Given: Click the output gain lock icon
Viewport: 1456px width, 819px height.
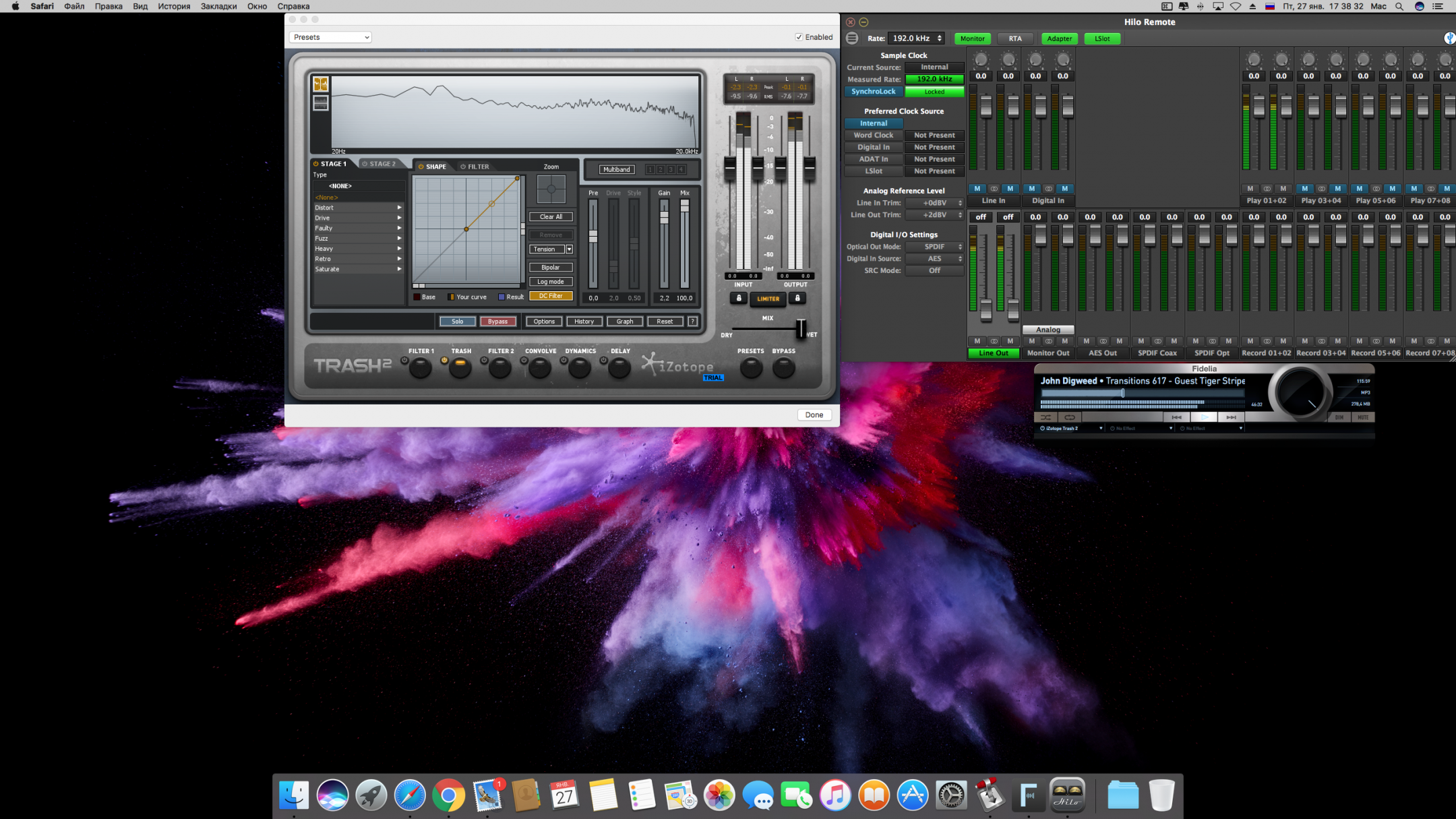Looking at the screenshot, I should pyautogui.click(x=797, y=298).
